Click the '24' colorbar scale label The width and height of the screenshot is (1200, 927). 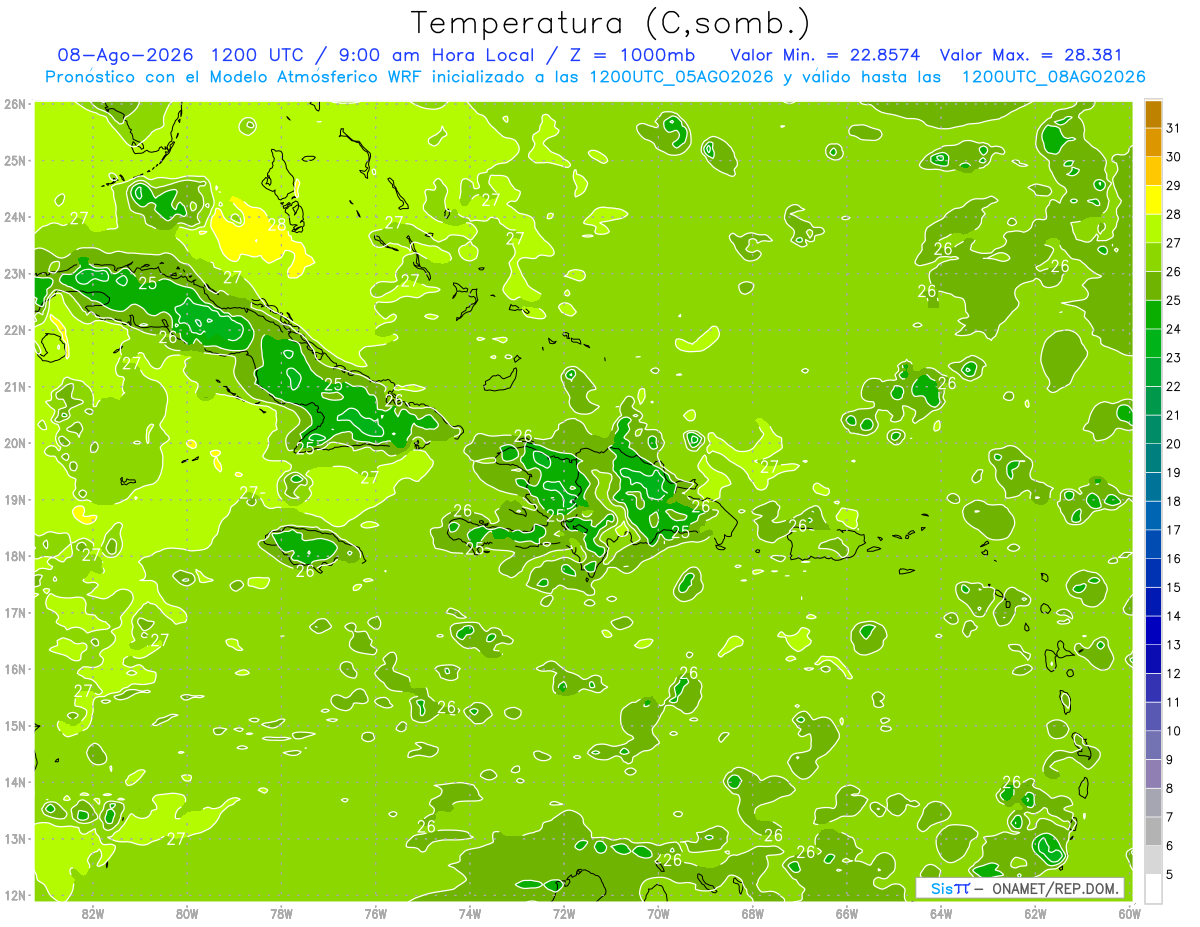1174,329
